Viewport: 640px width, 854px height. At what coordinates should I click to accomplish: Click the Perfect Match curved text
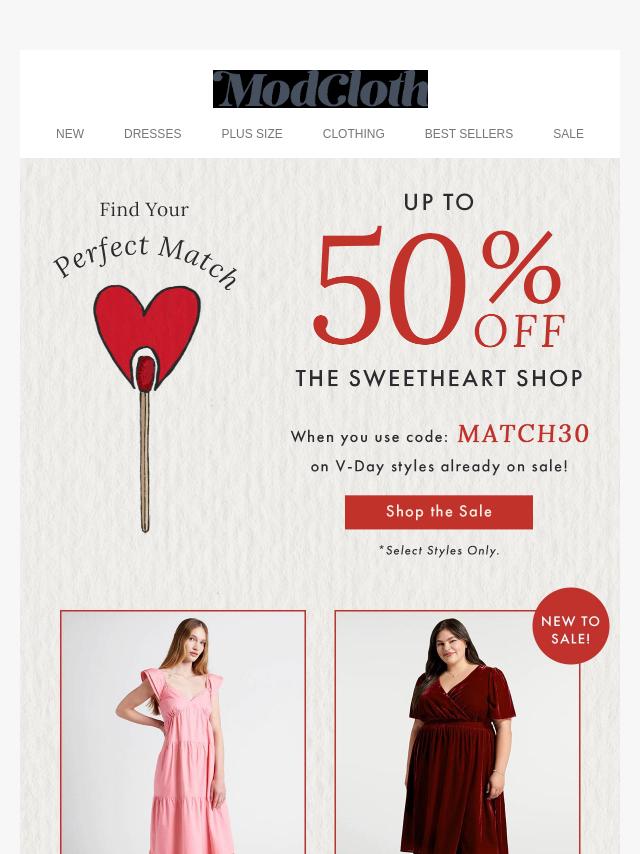click(x=145, y=261)
